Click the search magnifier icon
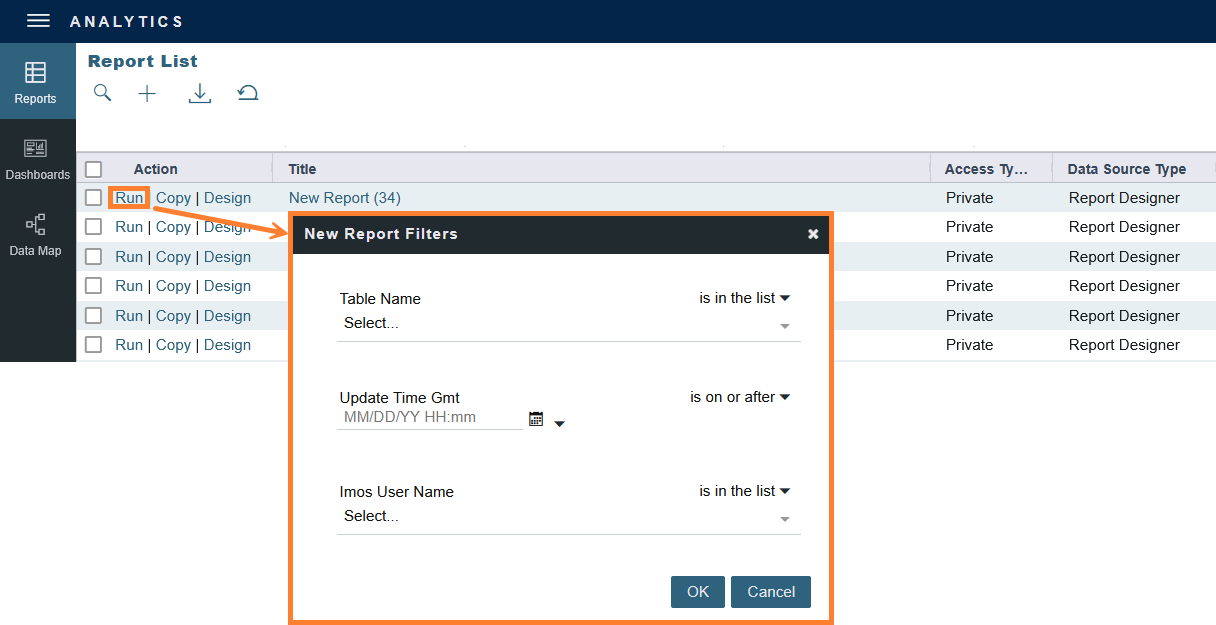The height and width of the screenshot is (625, 1216). coord(102,93)
